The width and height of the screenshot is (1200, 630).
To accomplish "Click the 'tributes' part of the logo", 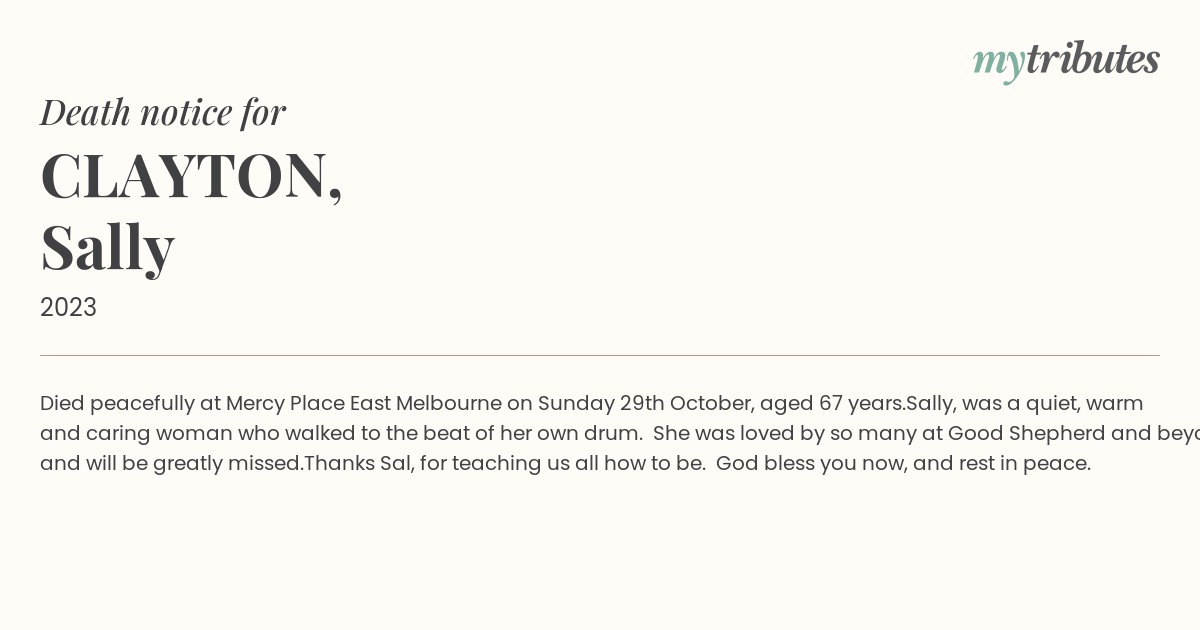I will (x=1093, y=59).
